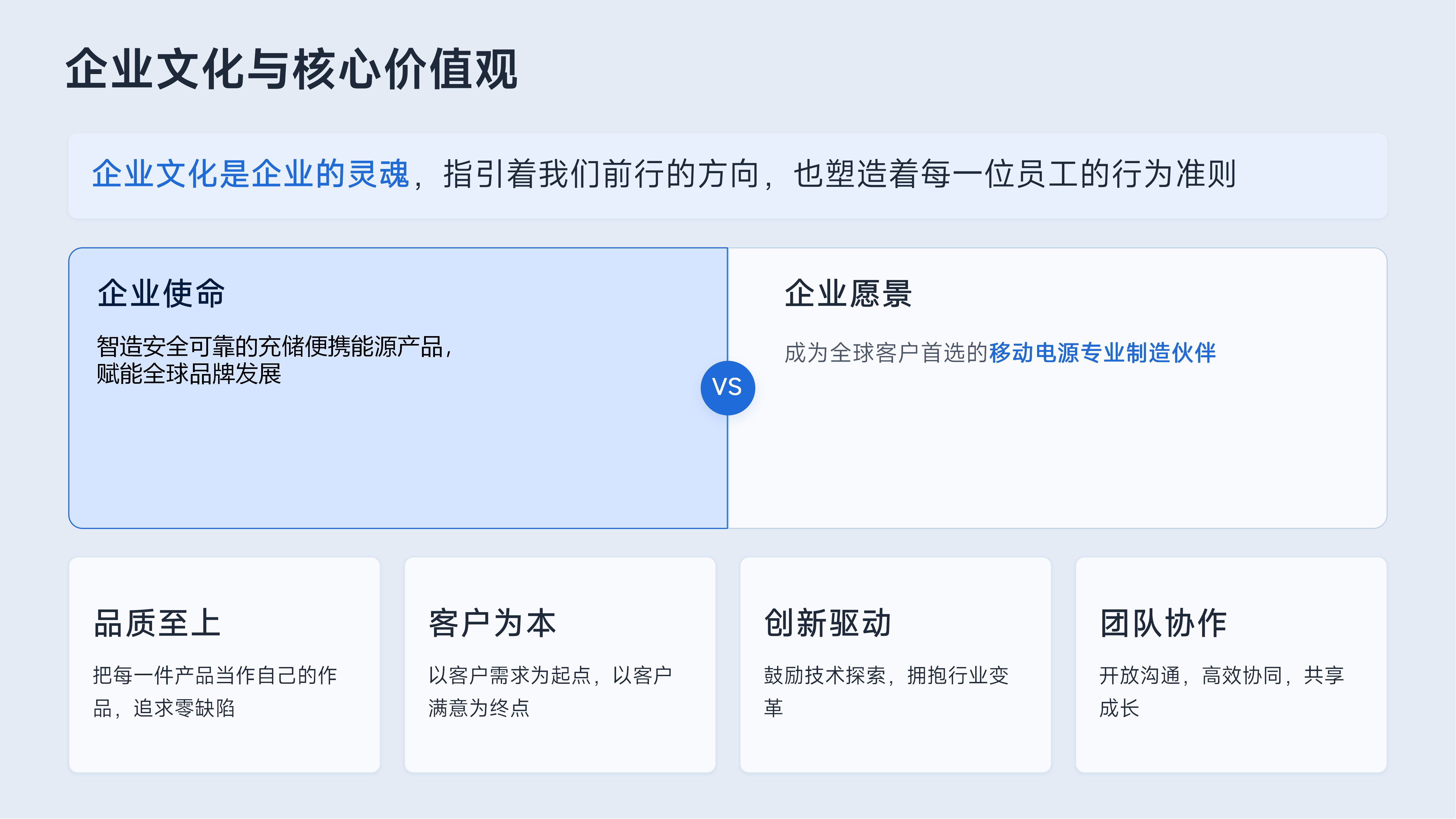Click the slide title 企业文化与核心价值观

[x=292, y=69]
